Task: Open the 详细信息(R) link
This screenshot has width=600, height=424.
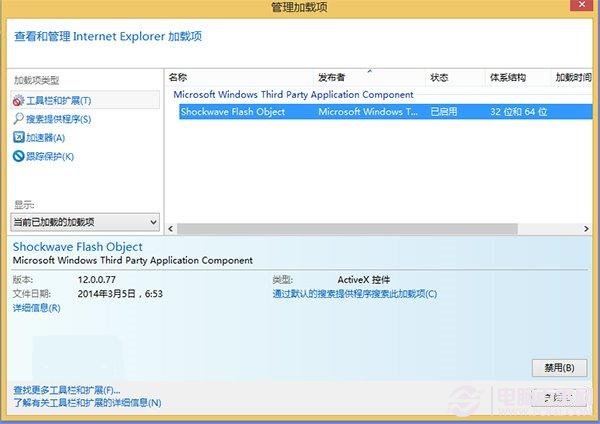Action: pos(36,308)
